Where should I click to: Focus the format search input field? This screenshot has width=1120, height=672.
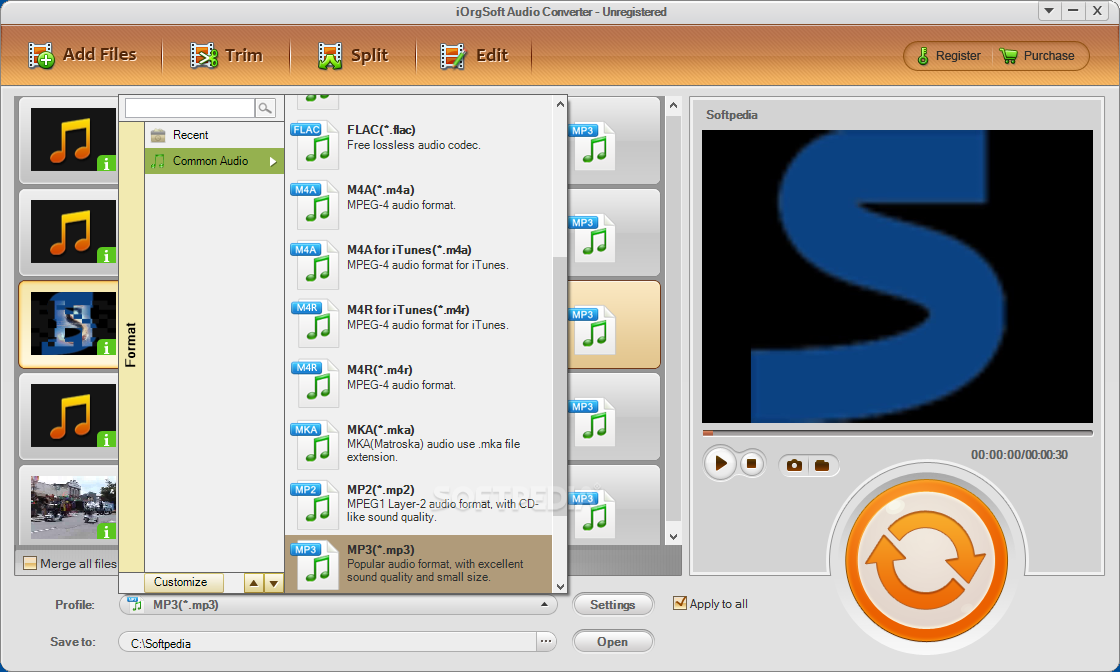(x=190, y=108)
